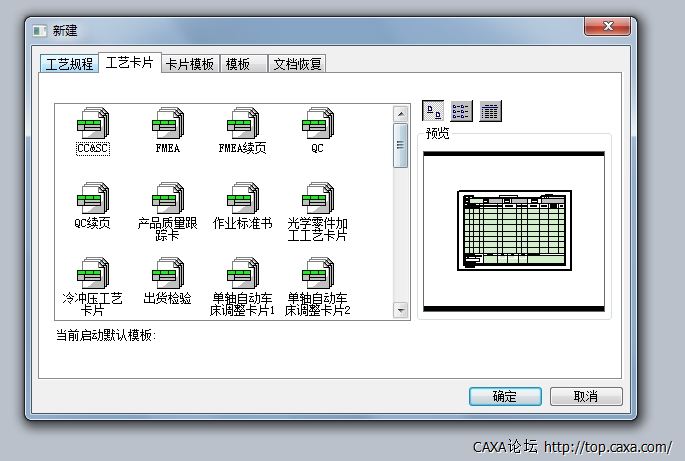Image resolution: width=685 pixels, height=461 pixels.
Task: Choose the 出货检验 template icon
Action: coord(168,274)
